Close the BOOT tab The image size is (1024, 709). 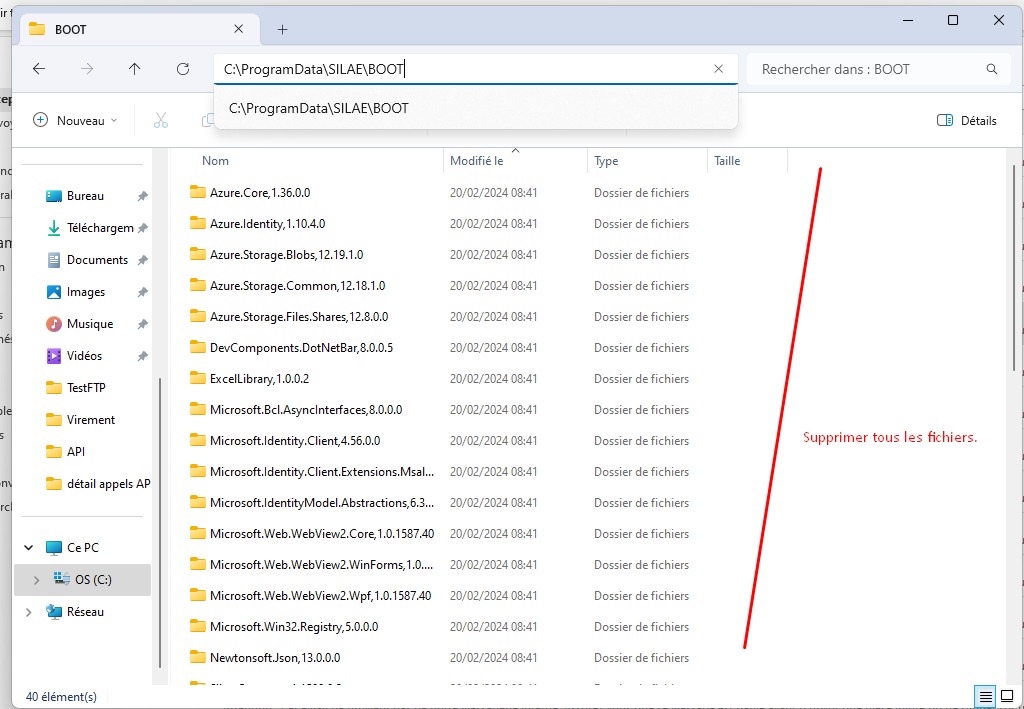pyautogui.click(x=239, y=29)
